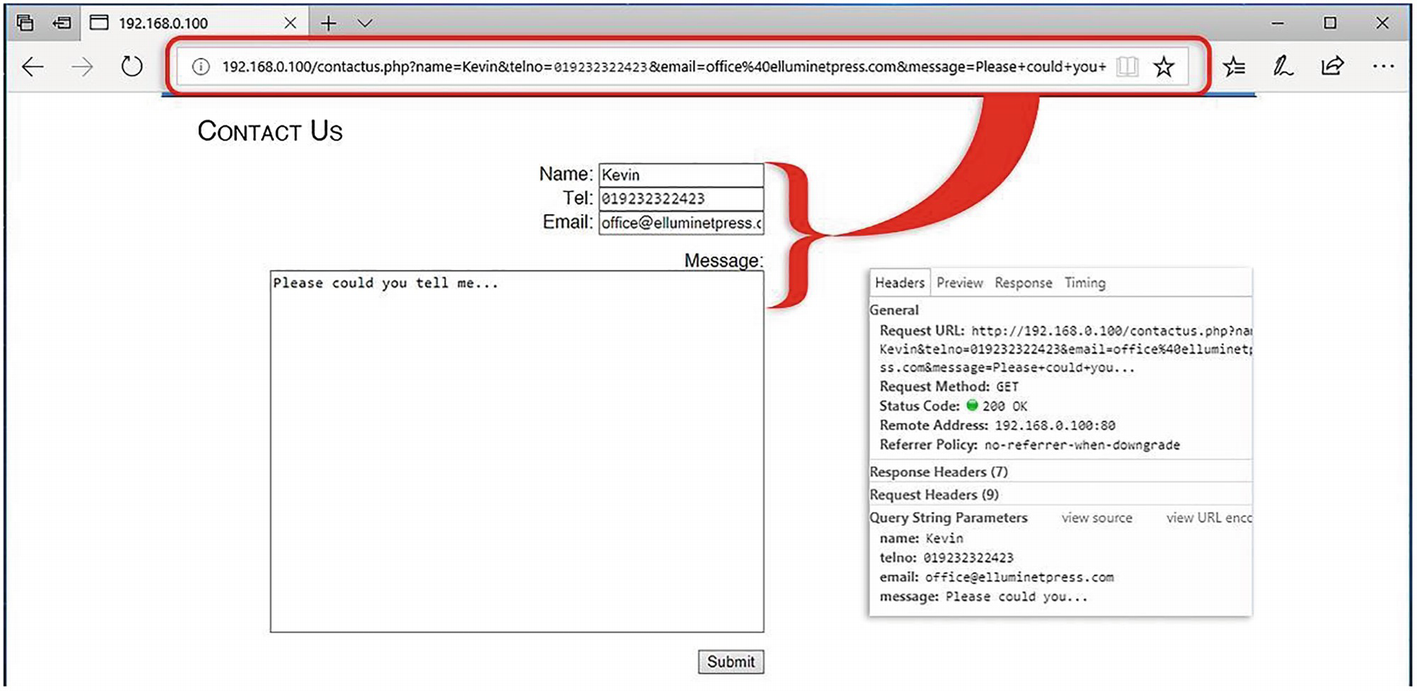This screenshot has height=691, width=1417.
Task: Click inside the Message text area
Action: coord(517,450)
